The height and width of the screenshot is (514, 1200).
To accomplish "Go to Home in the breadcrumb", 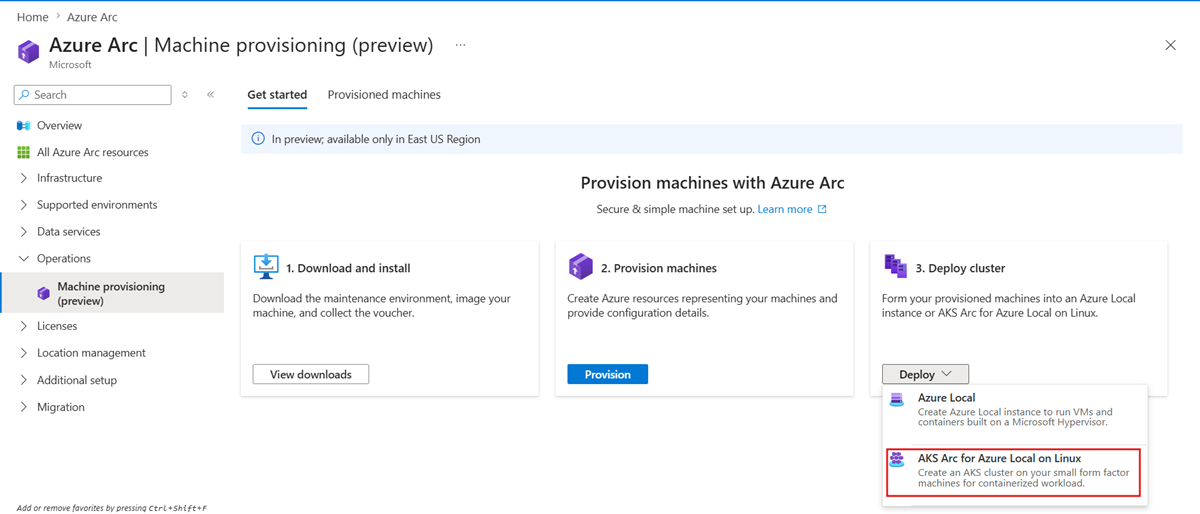I will (x=33, y=17).
